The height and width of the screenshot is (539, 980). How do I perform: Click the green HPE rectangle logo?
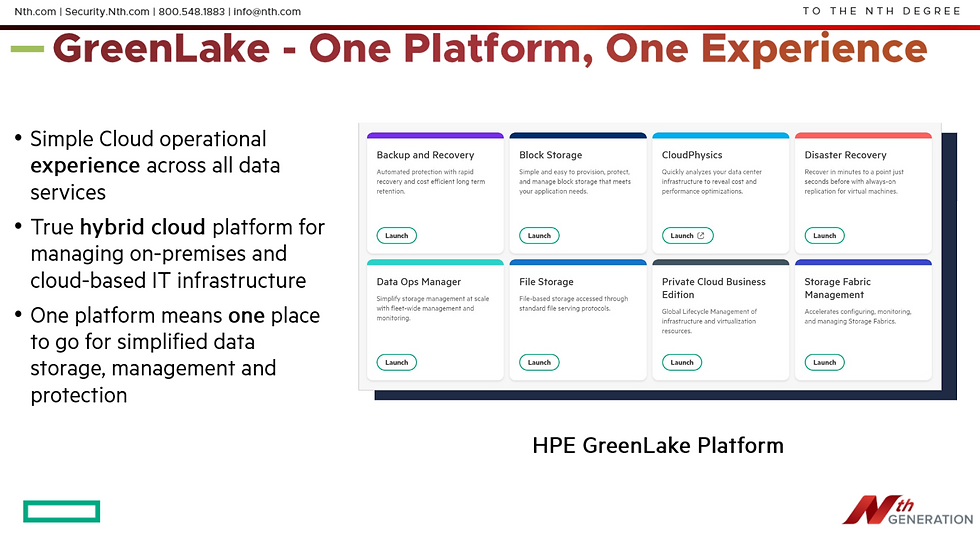coord(61,511)
